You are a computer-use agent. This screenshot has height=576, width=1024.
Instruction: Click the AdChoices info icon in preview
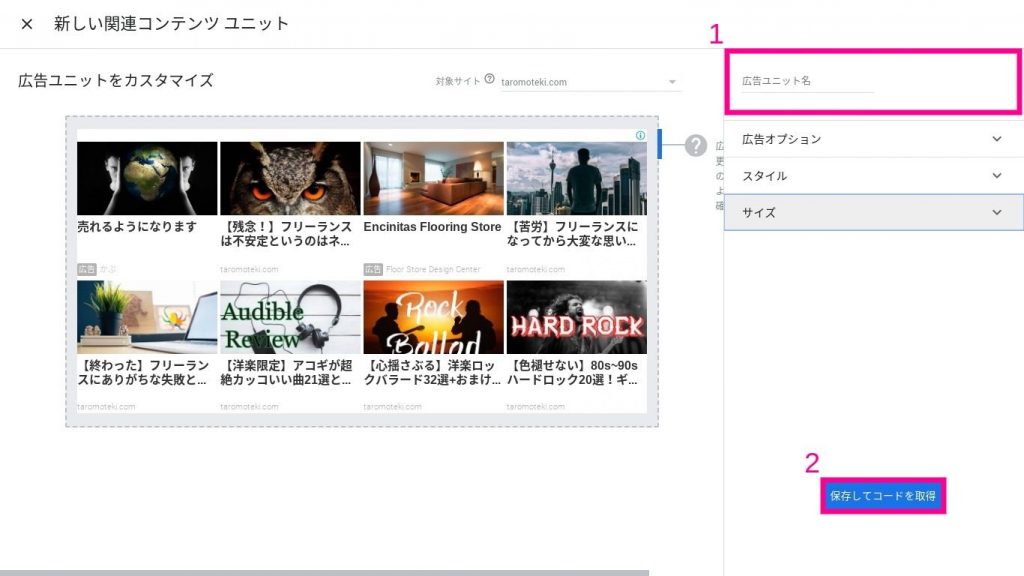click(x=640, y=135)
